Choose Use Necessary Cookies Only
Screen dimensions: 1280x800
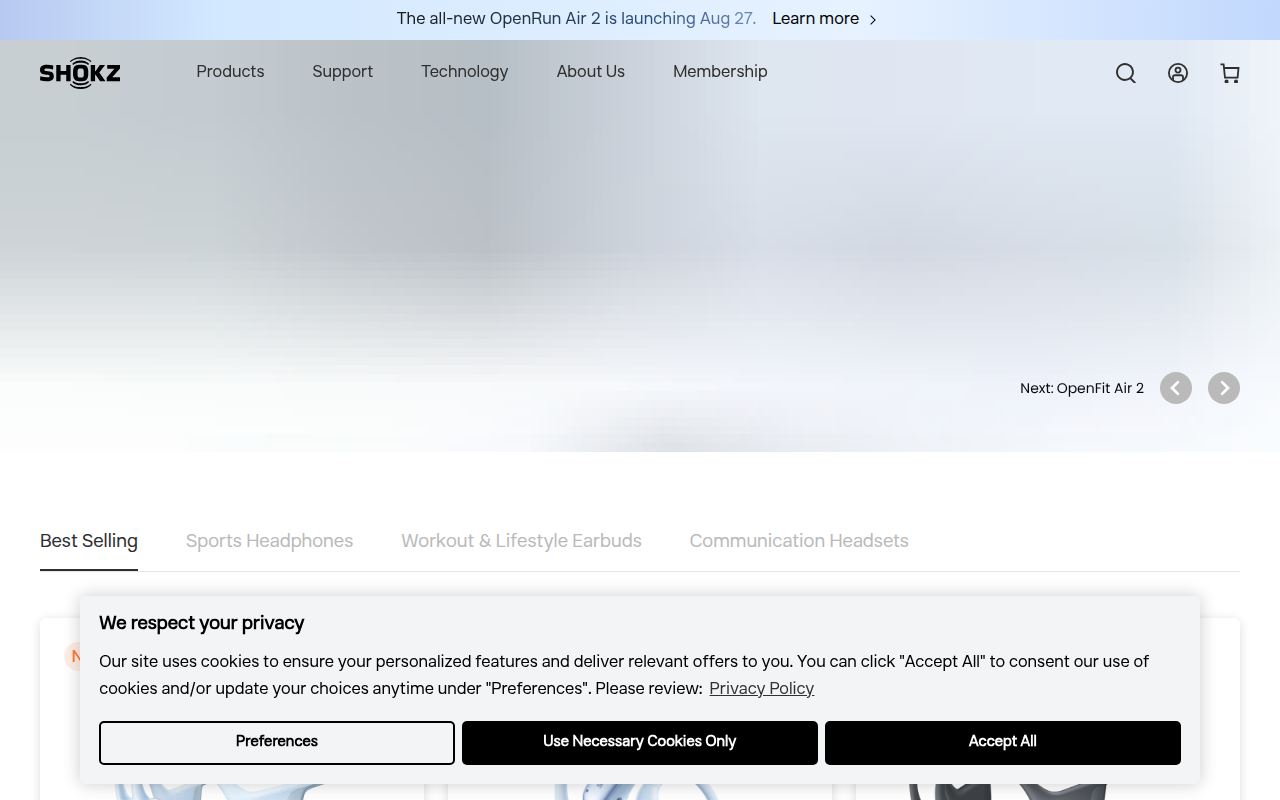(640, 743)
